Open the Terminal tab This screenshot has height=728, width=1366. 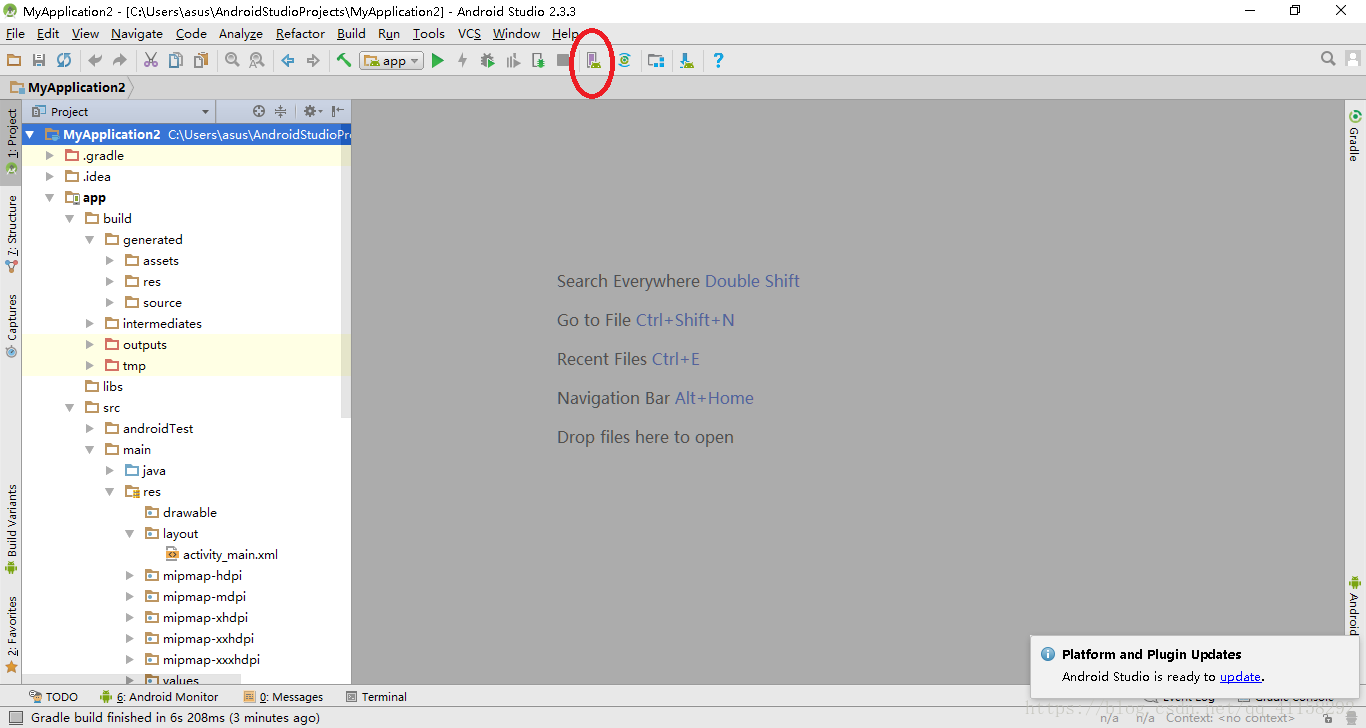click(x=376, y=696)
